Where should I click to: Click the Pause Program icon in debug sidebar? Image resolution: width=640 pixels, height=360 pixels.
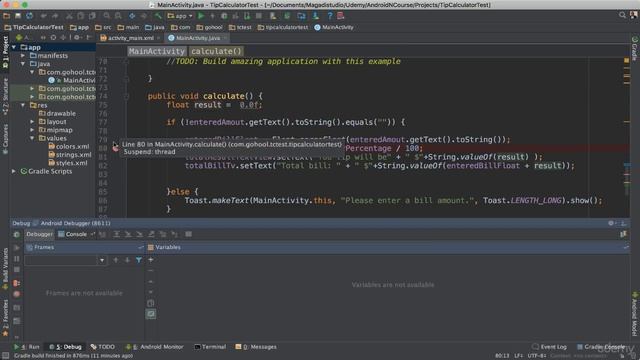coord(17,259)
